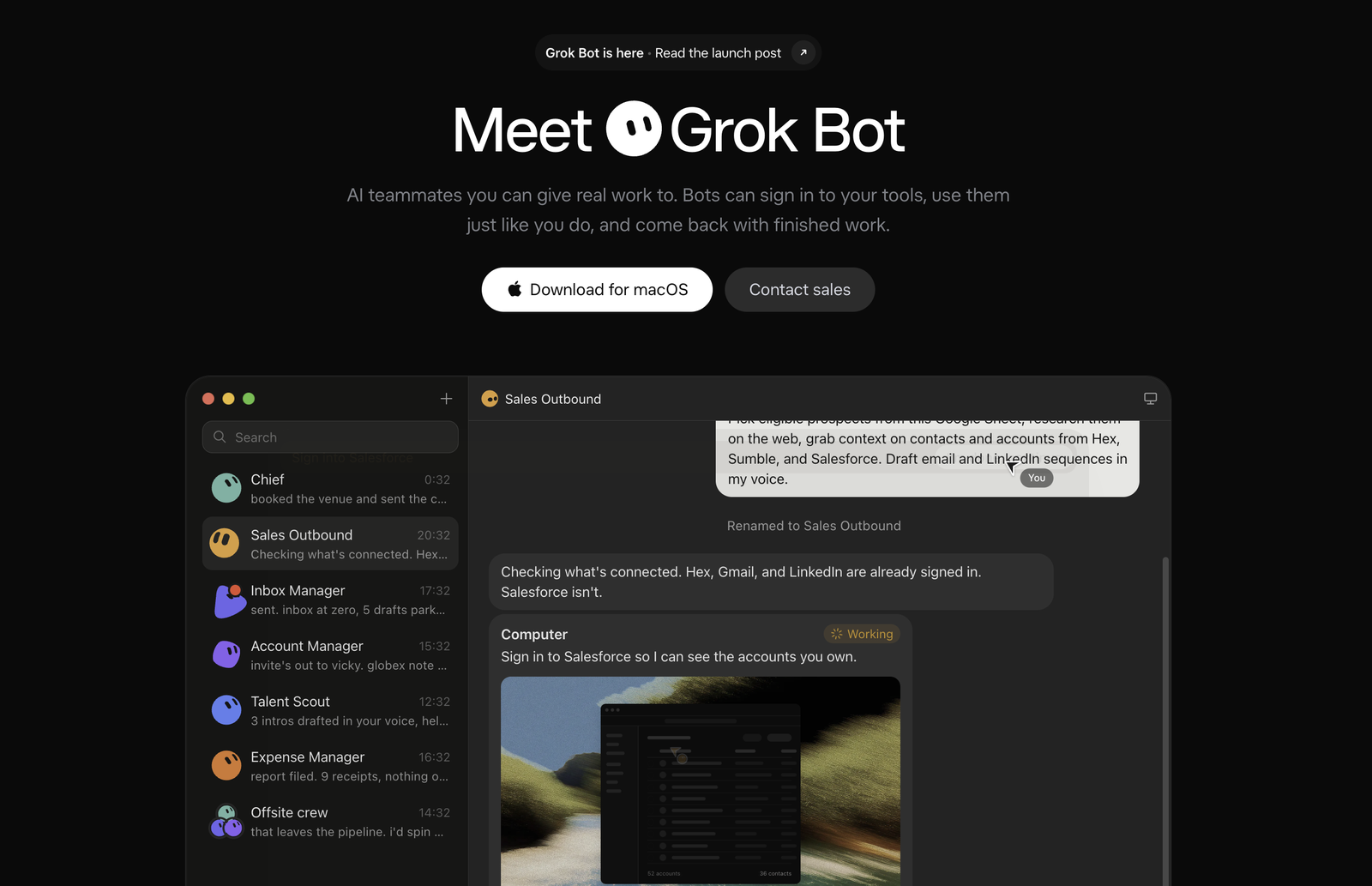Screen dimensions: 1372x886
Task: Click the Account Manager purple avatar
Action: [226, 654]
